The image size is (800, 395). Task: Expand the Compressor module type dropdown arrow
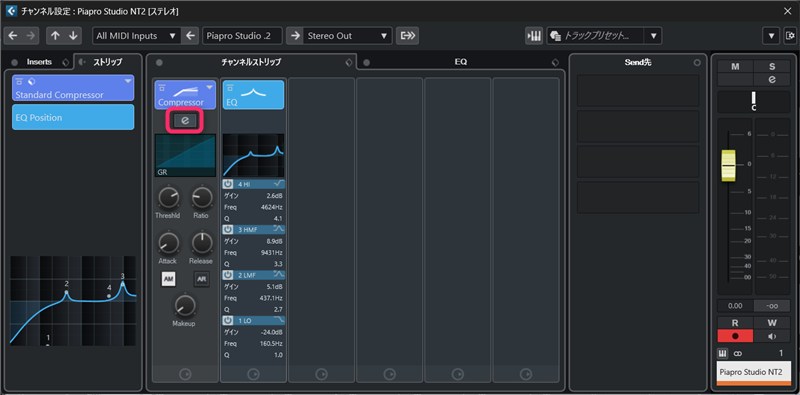(209, 88)
